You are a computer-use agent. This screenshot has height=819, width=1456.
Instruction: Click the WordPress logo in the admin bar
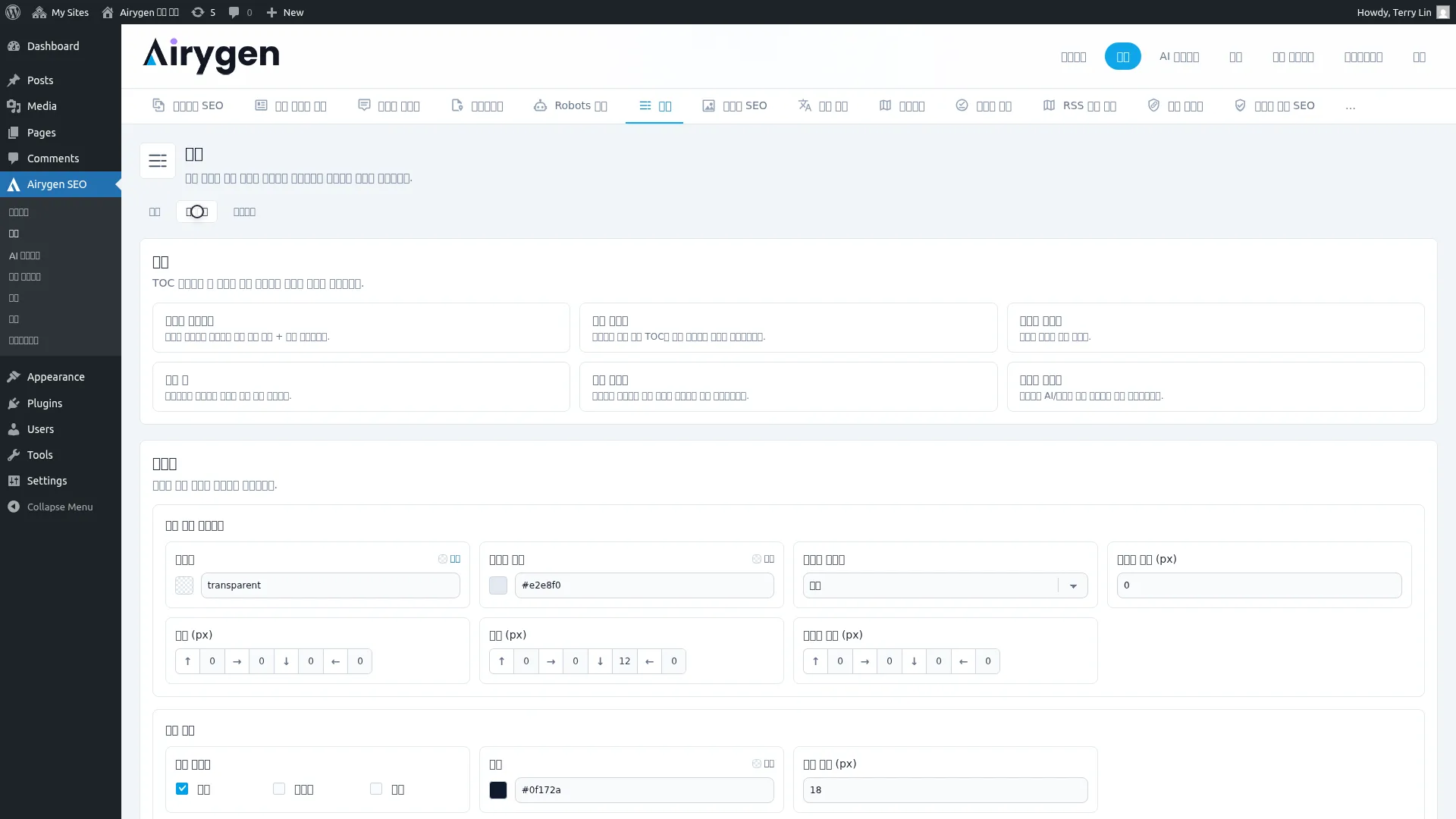13,12
